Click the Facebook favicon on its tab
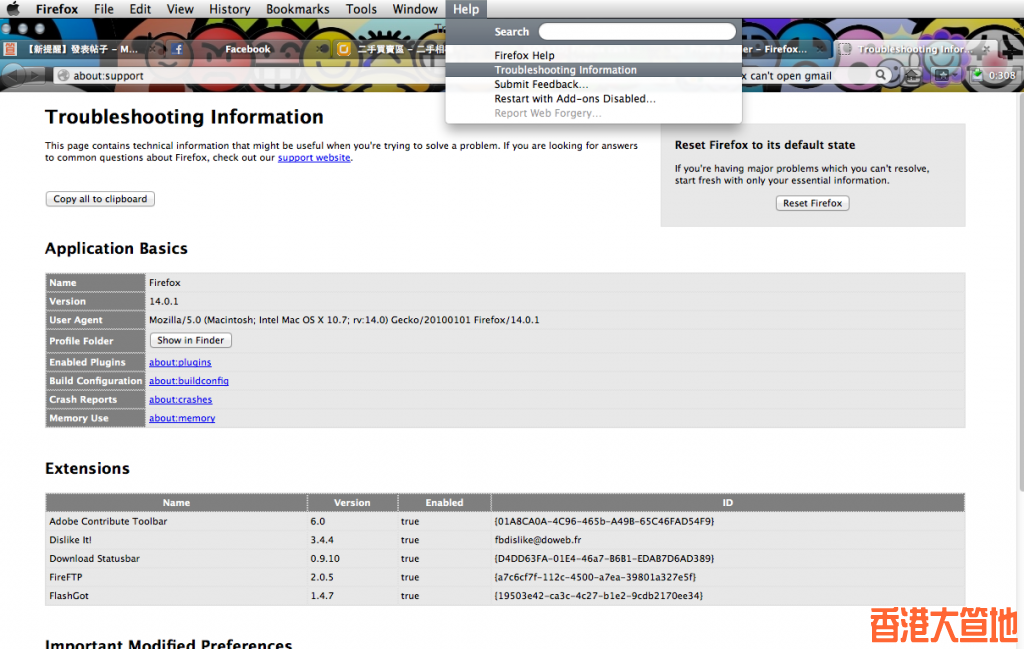This screenshot has height=649, width=1024. point(178,49)
